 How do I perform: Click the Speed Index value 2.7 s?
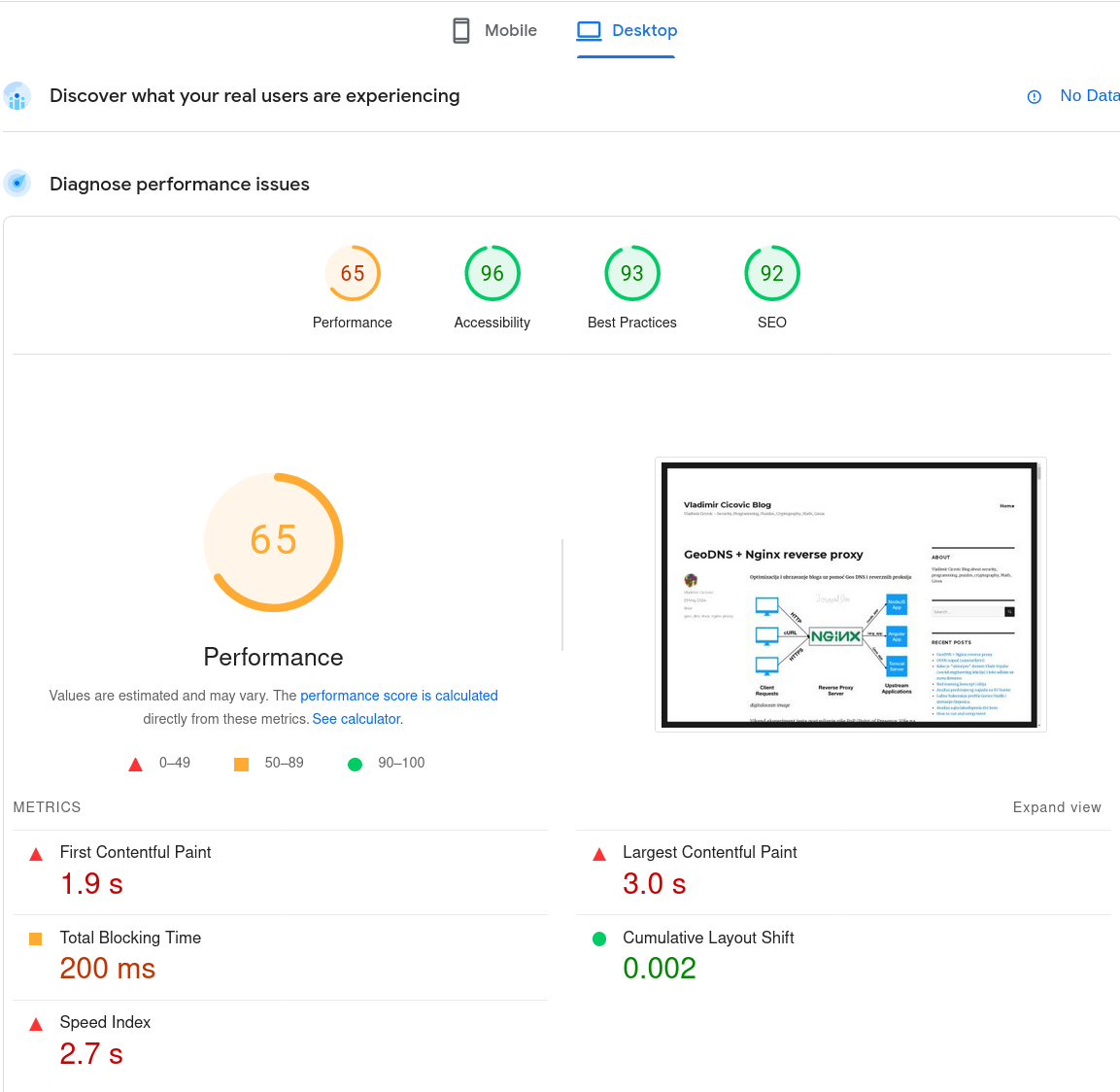point(91,1054)
